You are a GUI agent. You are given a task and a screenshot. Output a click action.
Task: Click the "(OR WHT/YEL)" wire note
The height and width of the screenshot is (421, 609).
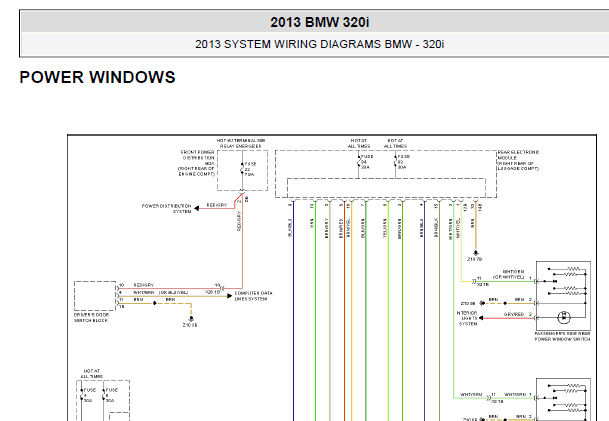[509, 277]
